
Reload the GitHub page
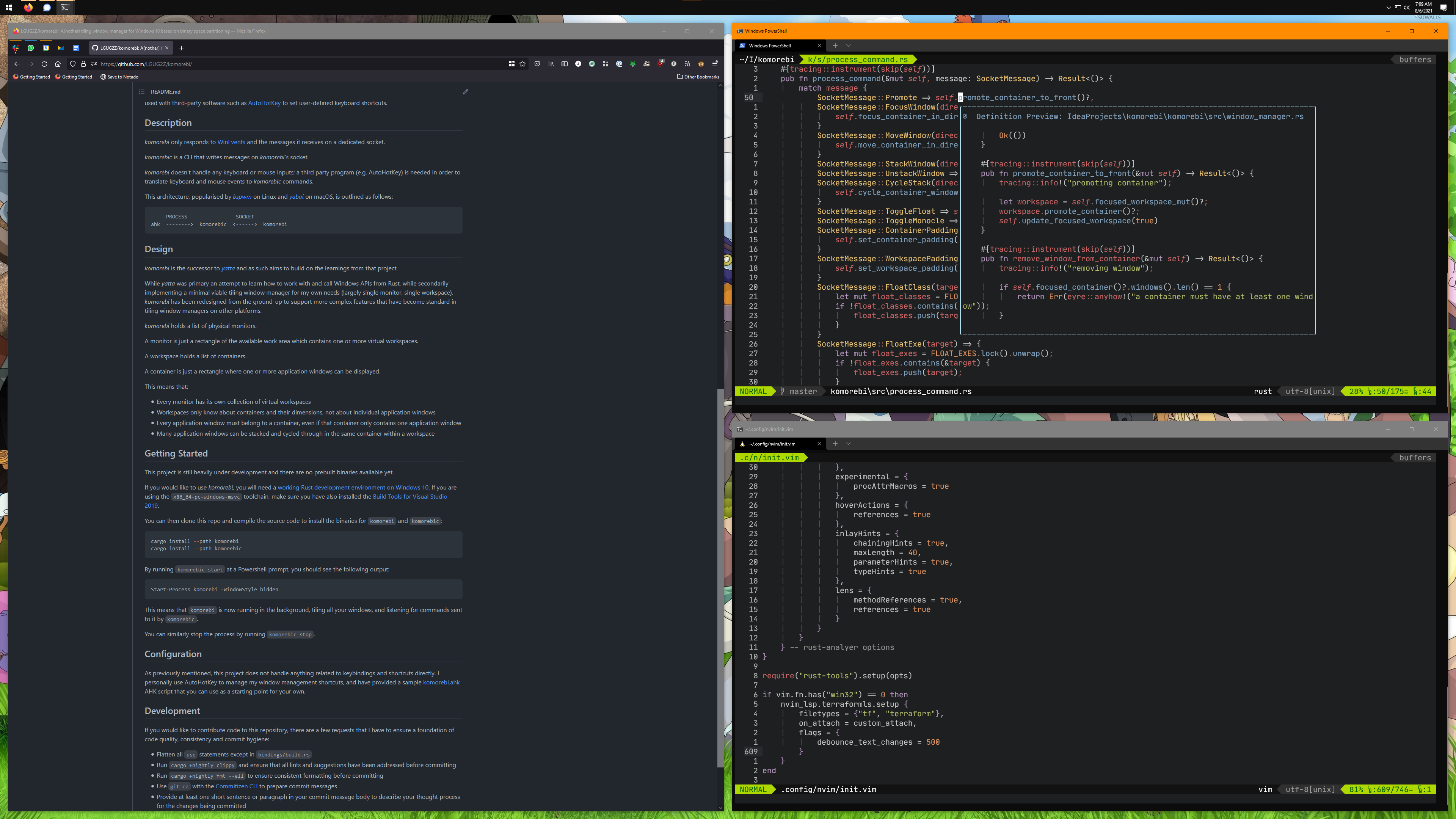tap(44, 64)
